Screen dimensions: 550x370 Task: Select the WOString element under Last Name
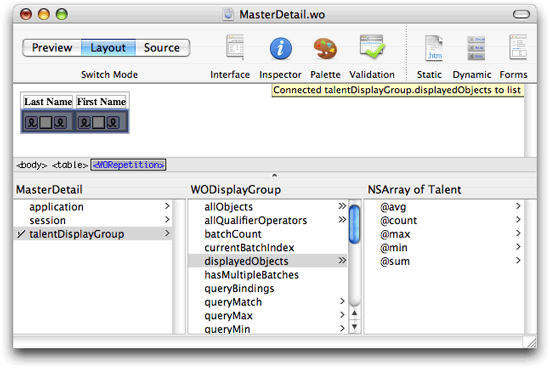pyautogui.click(x=46, y=122)
